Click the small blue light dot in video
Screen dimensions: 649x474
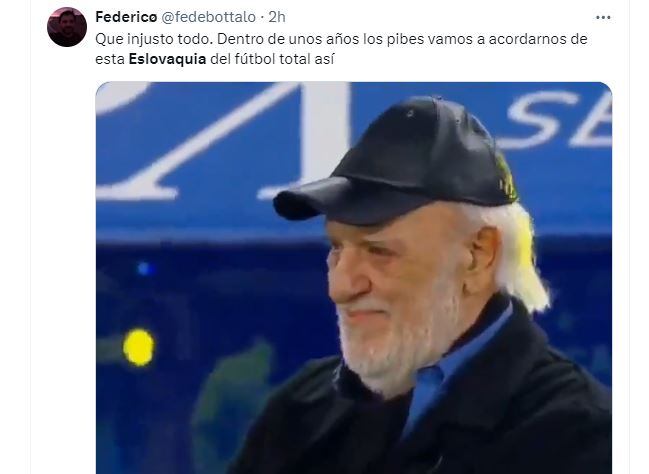coord(143,269)
